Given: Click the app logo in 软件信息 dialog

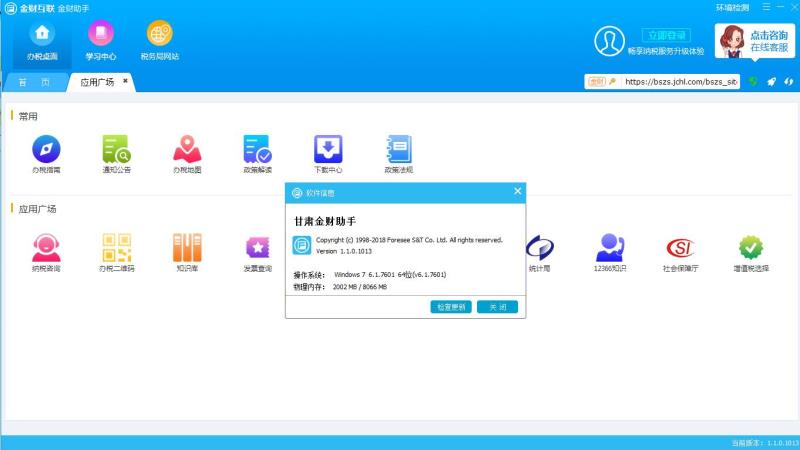Looking at the screenshot, I should [302, 245].
